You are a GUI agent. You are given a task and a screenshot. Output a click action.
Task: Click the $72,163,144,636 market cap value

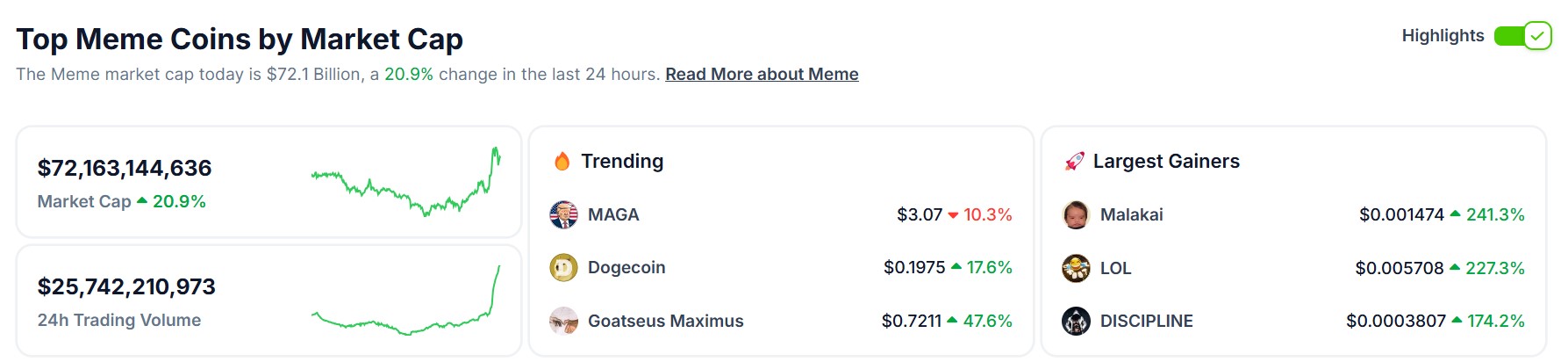click(x=125, y=168)
